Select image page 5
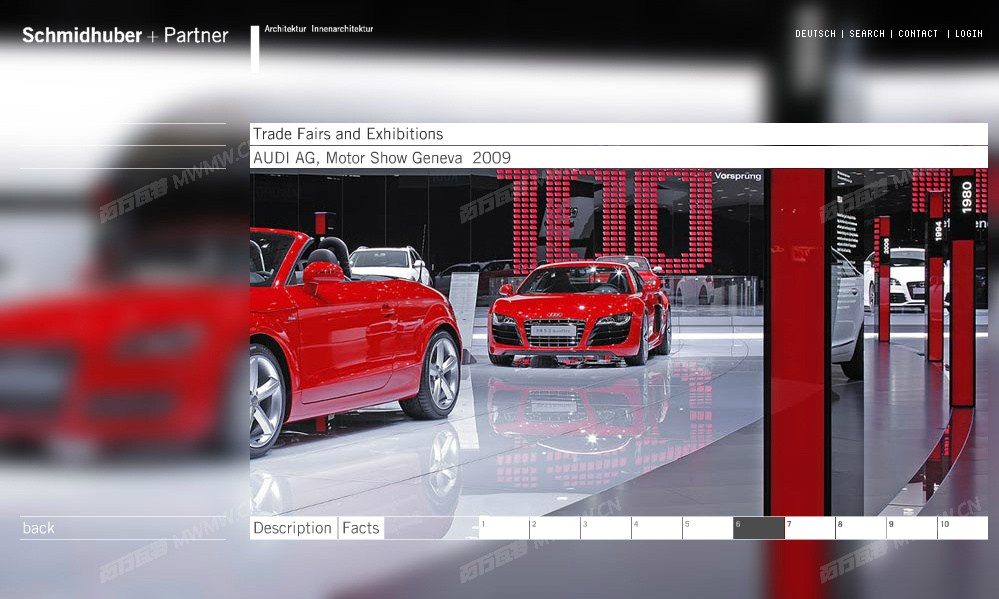This screenshot has height=599, width=999. 708,528
